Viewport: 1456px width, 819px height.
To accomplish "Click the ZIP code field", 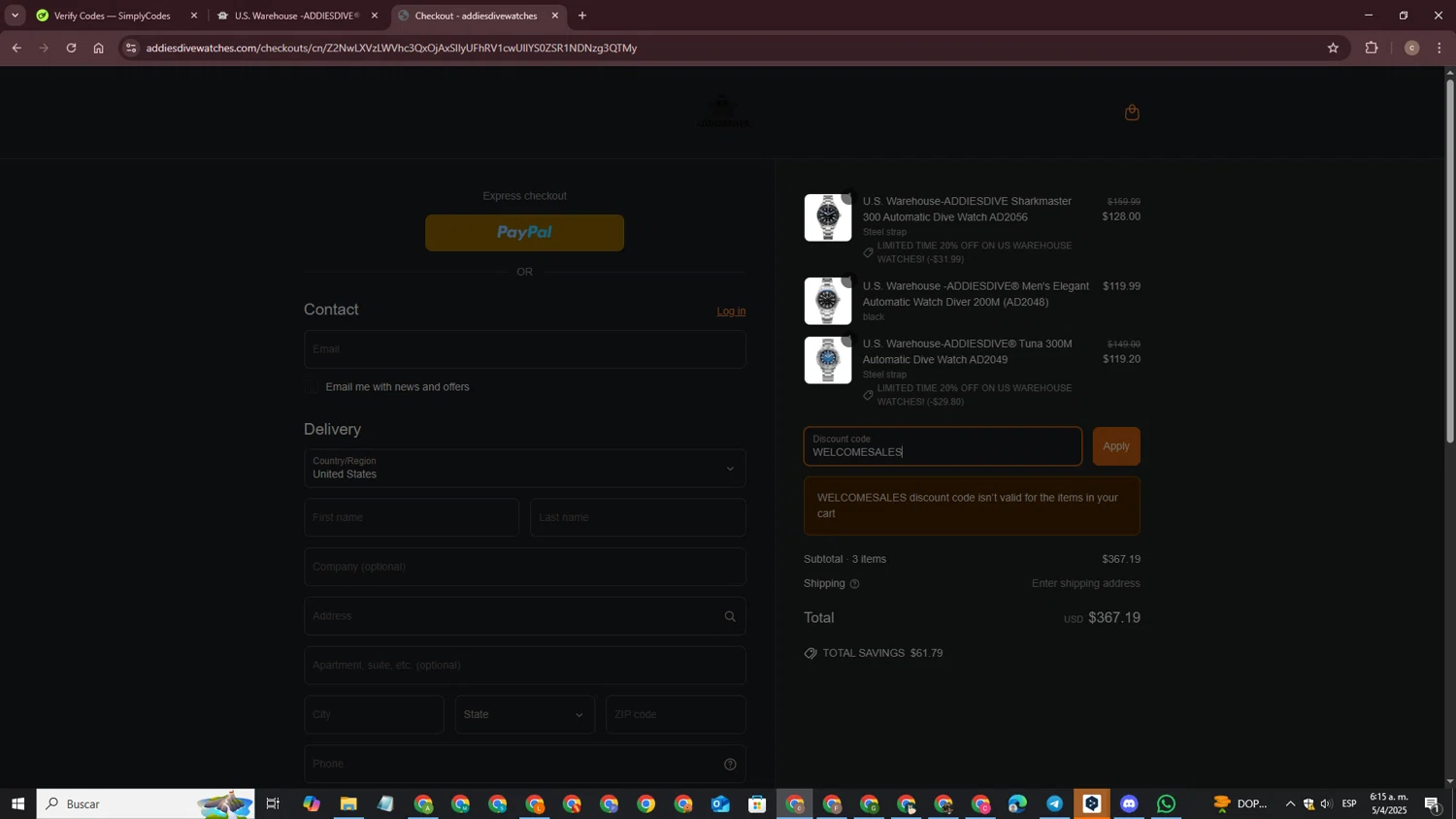I will click(x=677, y=715).
